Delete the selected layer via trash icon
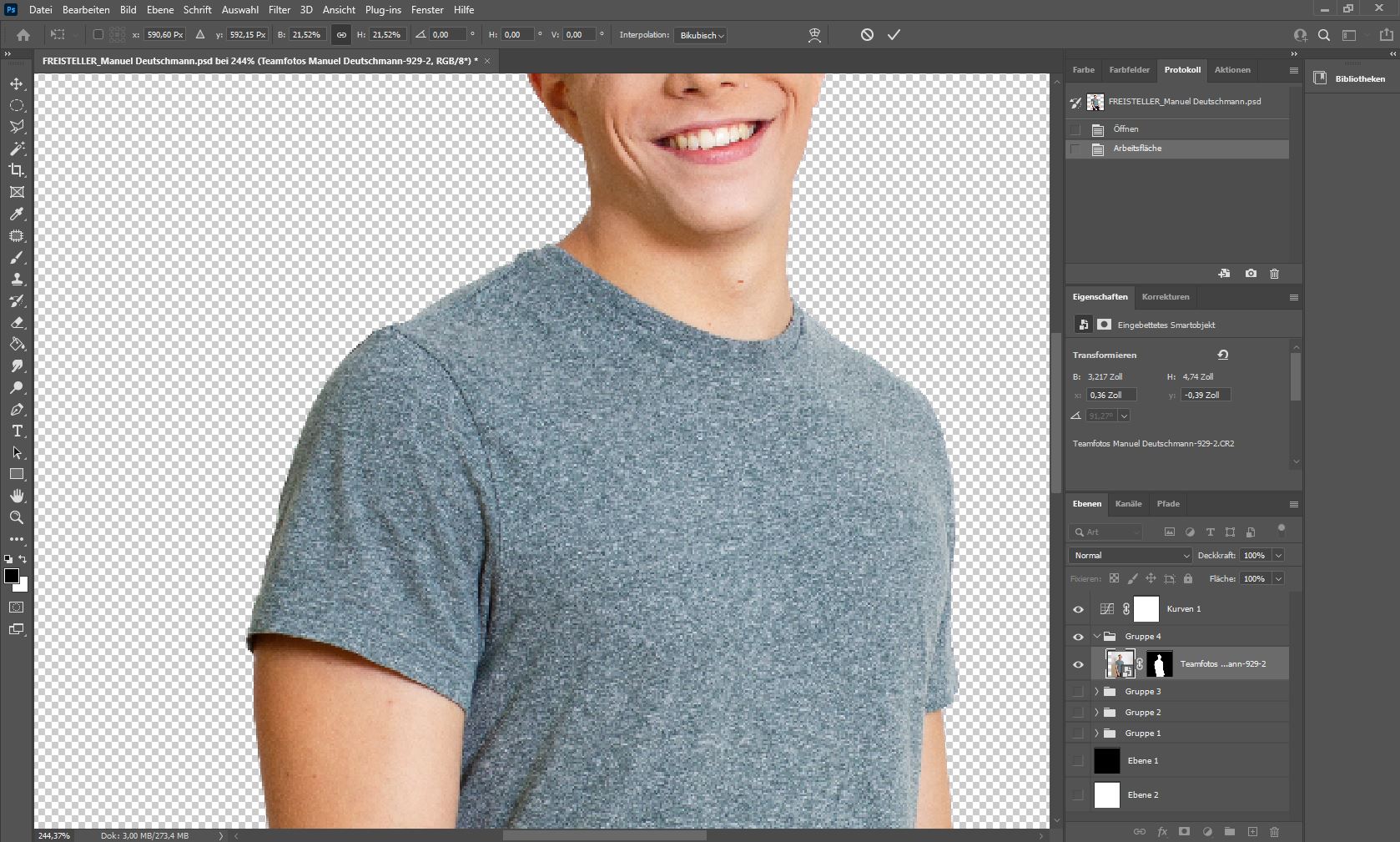The height and width of the screenshot is (842, 1400). 1274,832
